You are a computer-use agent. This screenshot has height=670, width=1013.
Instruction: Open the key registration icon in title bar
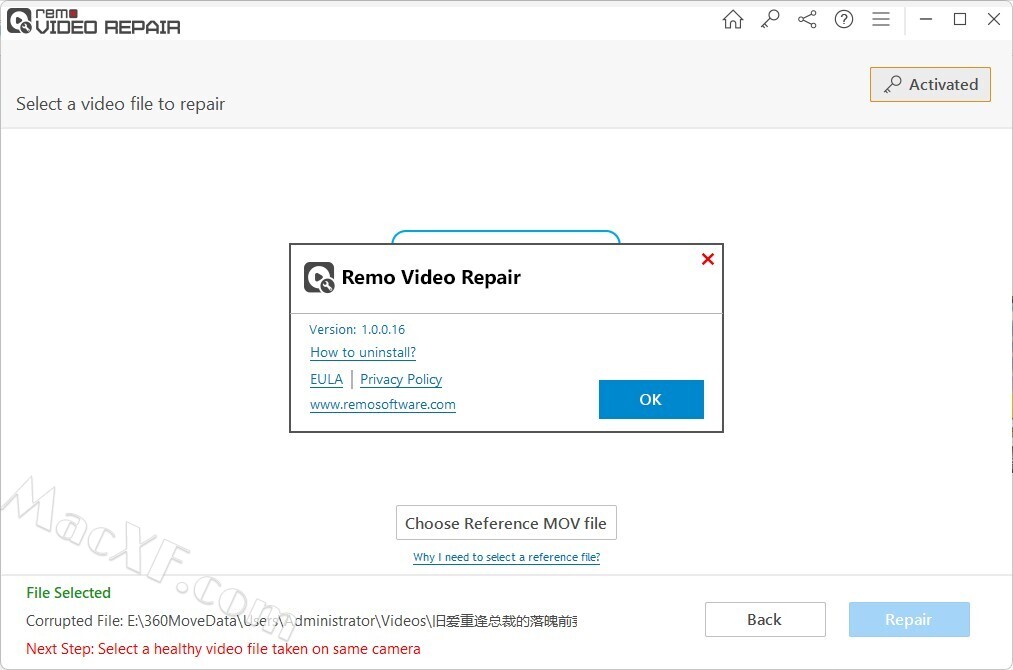pyautogui.click(x=770, y=20)
